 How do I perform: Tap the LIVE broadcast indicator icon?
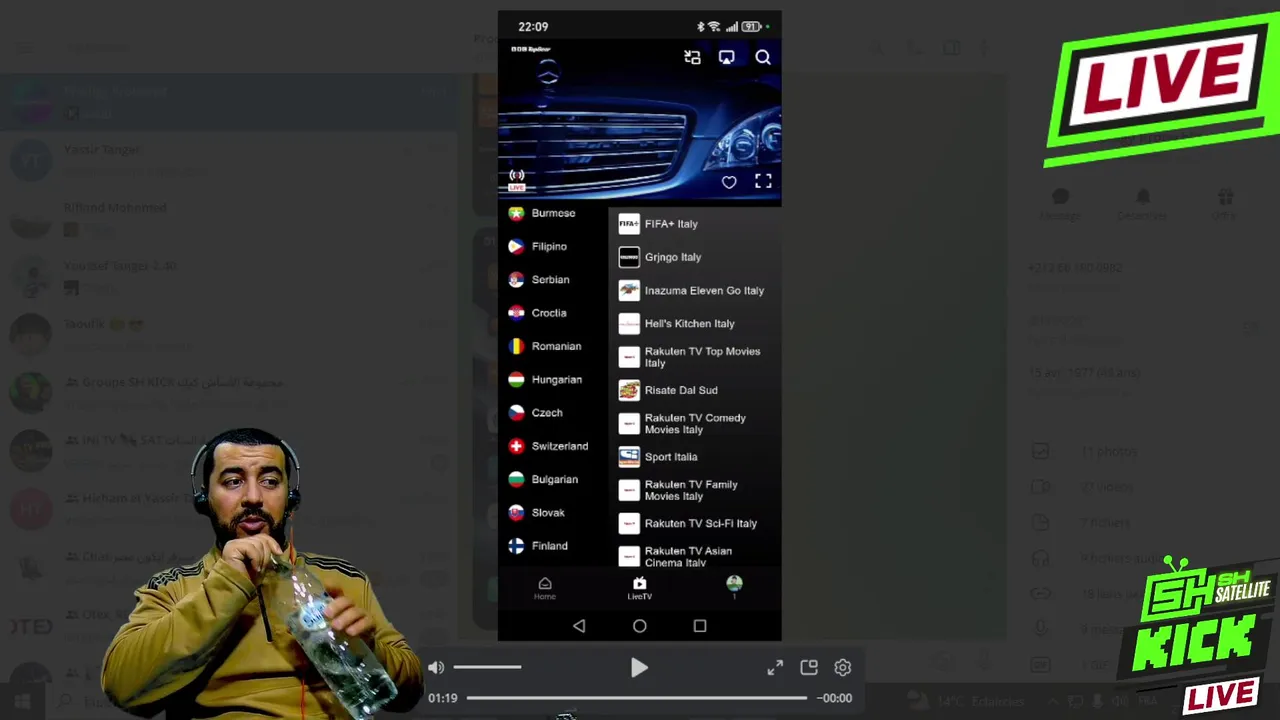[x=517, y=180]
